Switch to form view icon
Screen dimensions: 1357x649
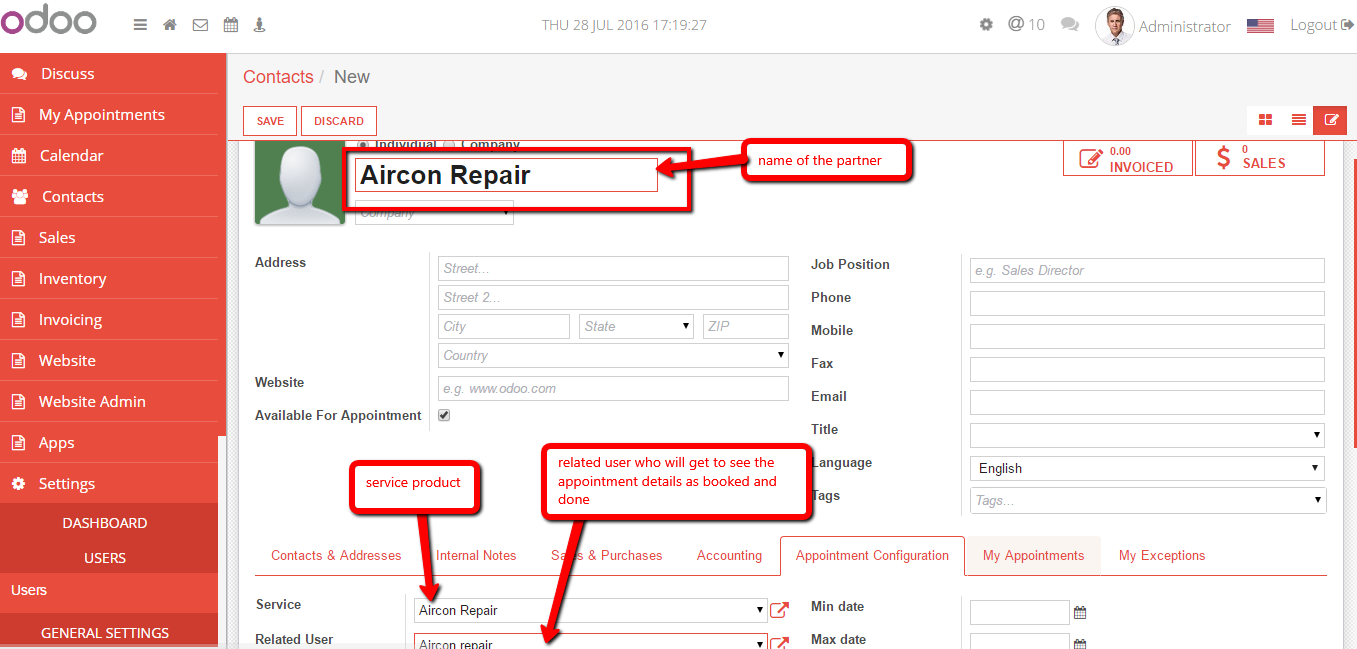coord(1330,120)
